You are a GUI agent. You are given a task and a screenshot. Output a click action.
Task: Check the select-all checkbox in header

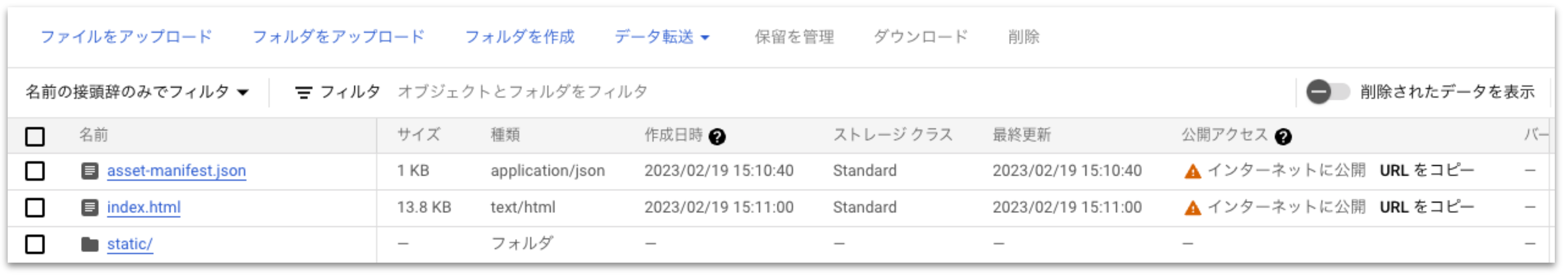35,136
